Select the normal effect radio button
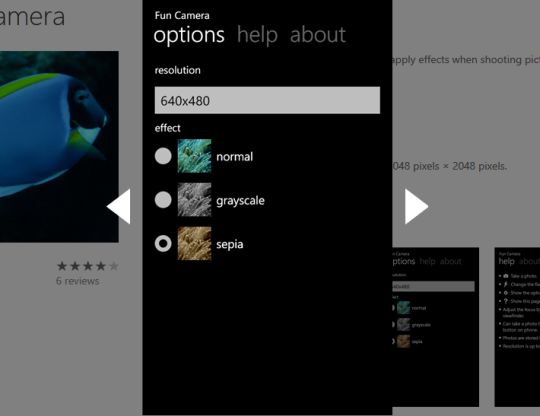This screenshot has width=540, height=416. 163,156
